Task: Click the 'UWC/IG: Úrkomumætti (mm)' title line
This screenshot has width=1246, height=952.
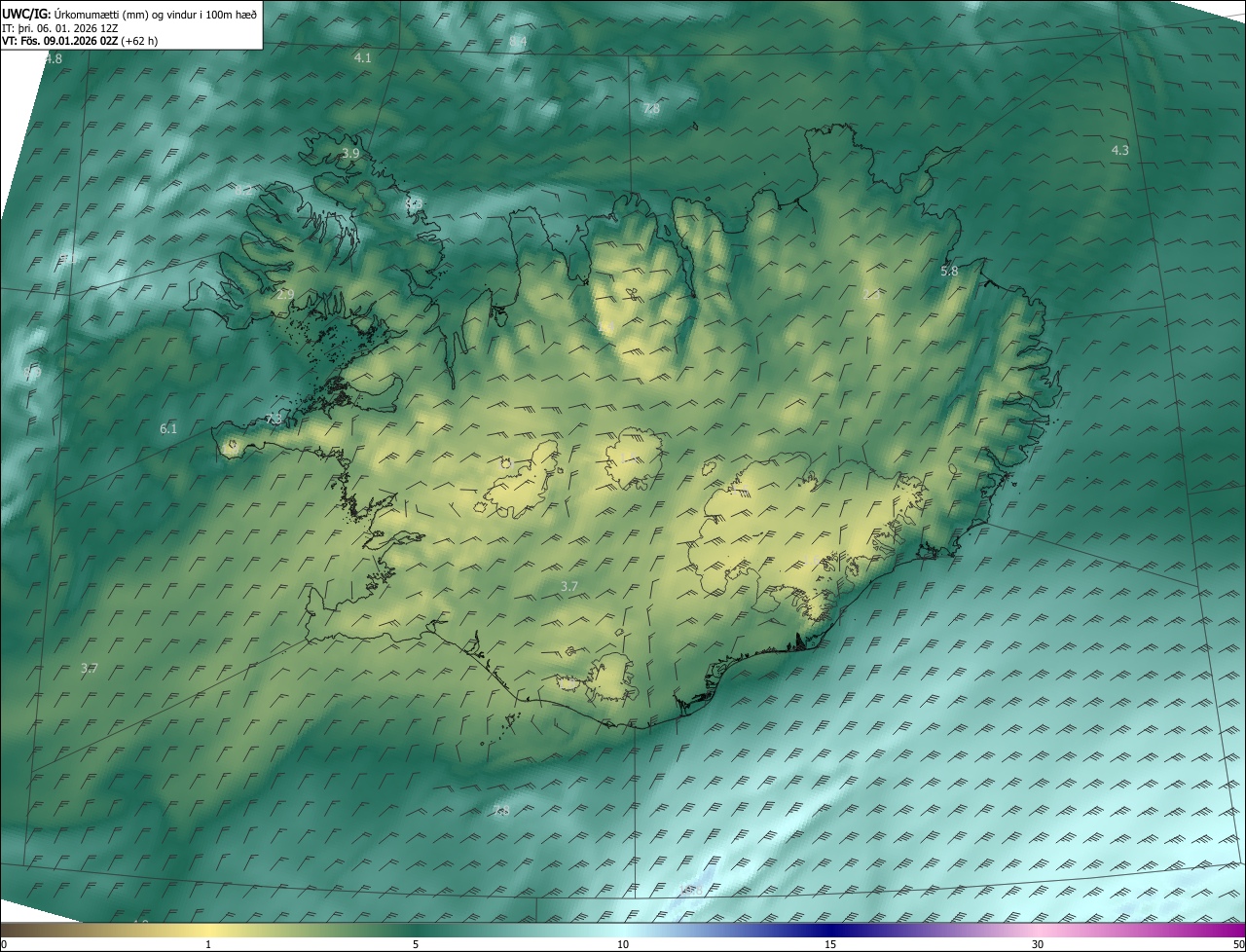Action: (129, 14)
